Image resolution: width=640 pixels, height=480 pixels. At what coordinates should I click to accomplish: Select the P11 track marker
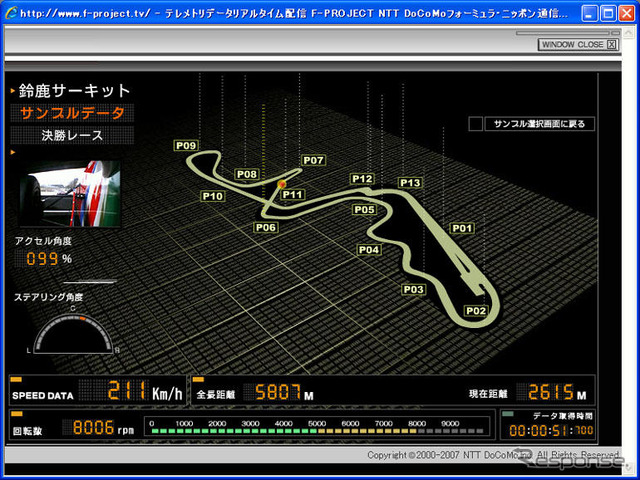tap(293, 195)
